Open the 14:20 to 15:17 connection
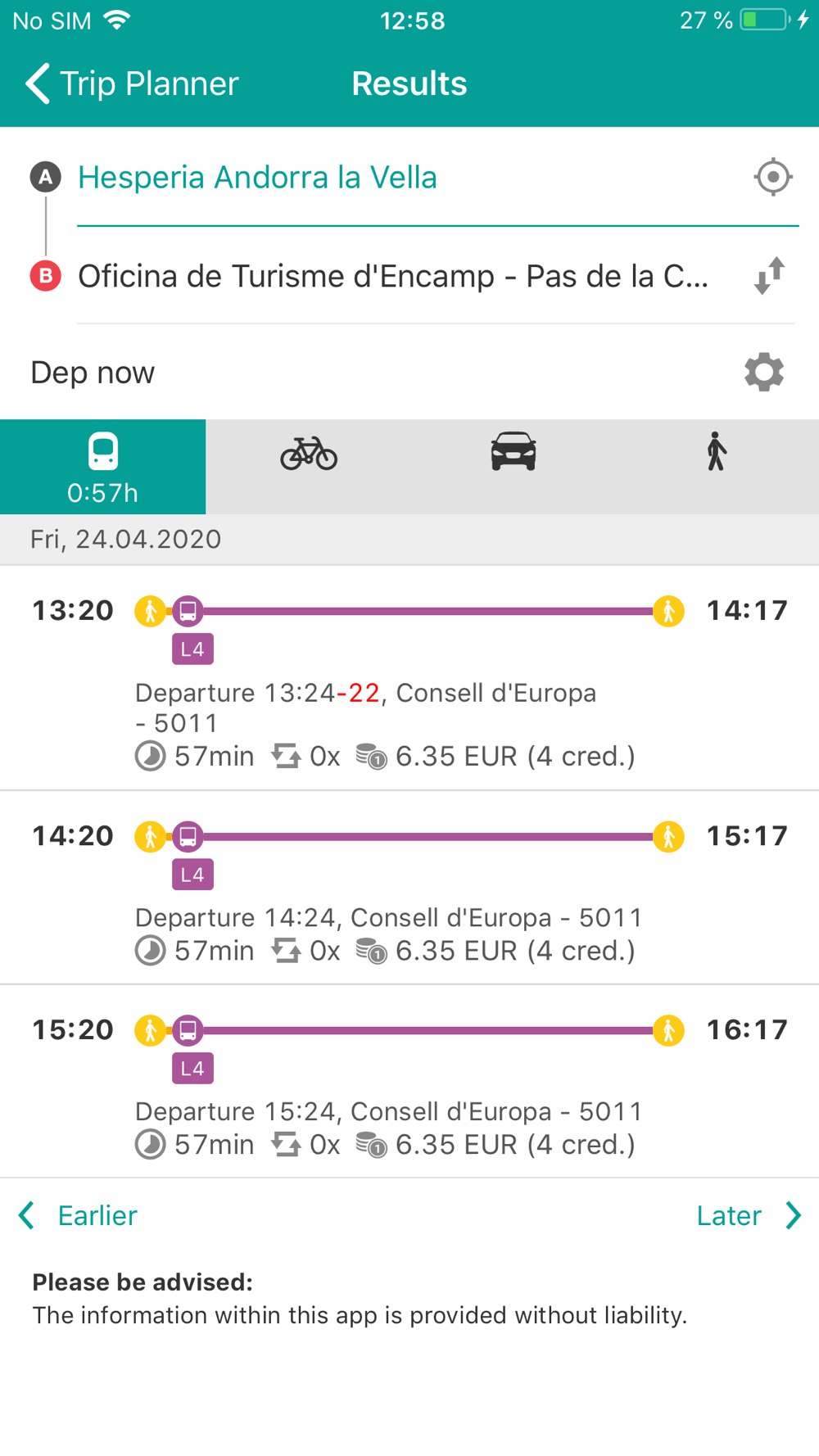Image resolution: width=819 pixels, height=1456 pixels. [409, 888]
